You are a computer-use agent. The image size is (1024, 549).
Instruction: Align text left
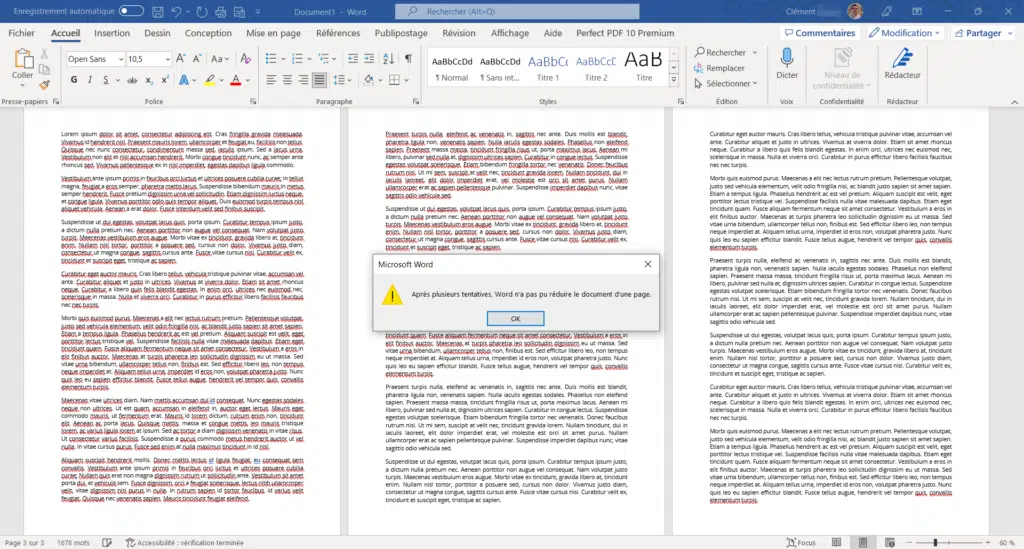[270, 80]
